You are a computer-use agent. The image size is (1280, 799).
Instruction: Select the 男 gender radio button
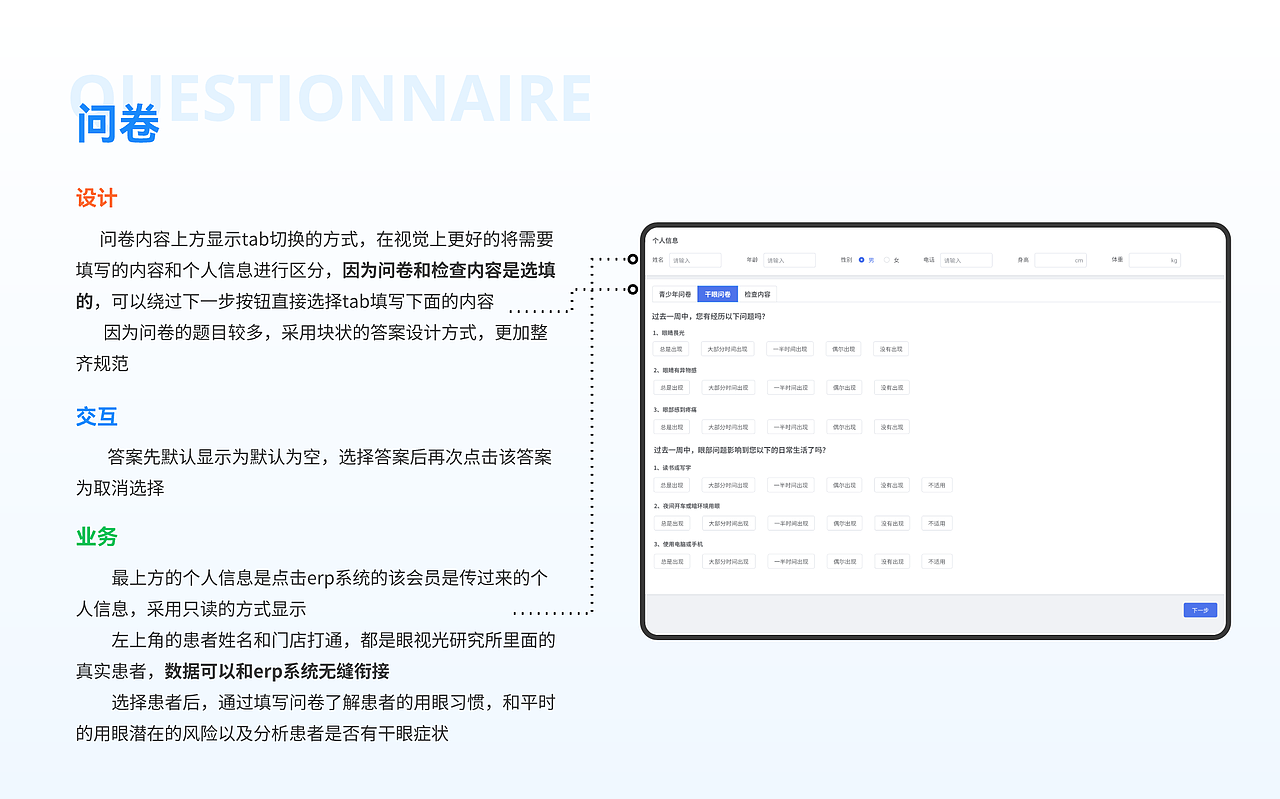click(864, 260)
